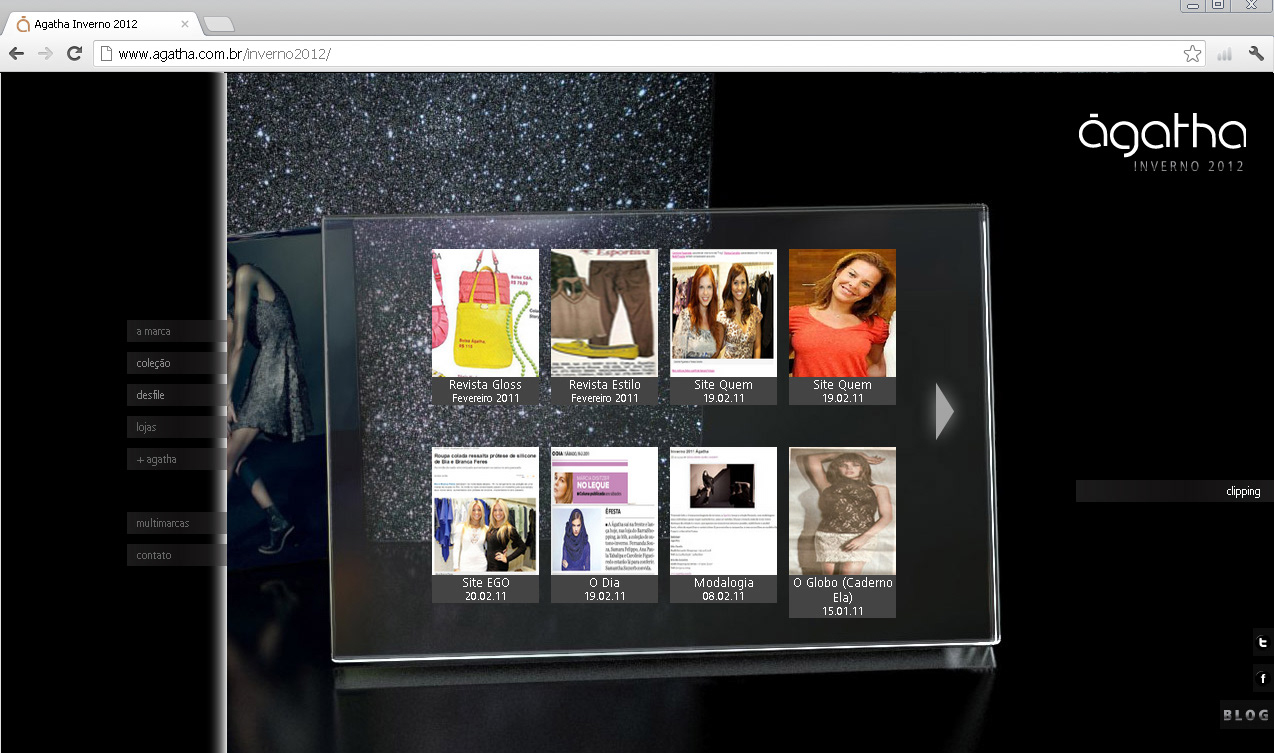The height and width of the screenshot is (753, 1274).
Task: Click the URL address bar
Action: pos(648,54)
